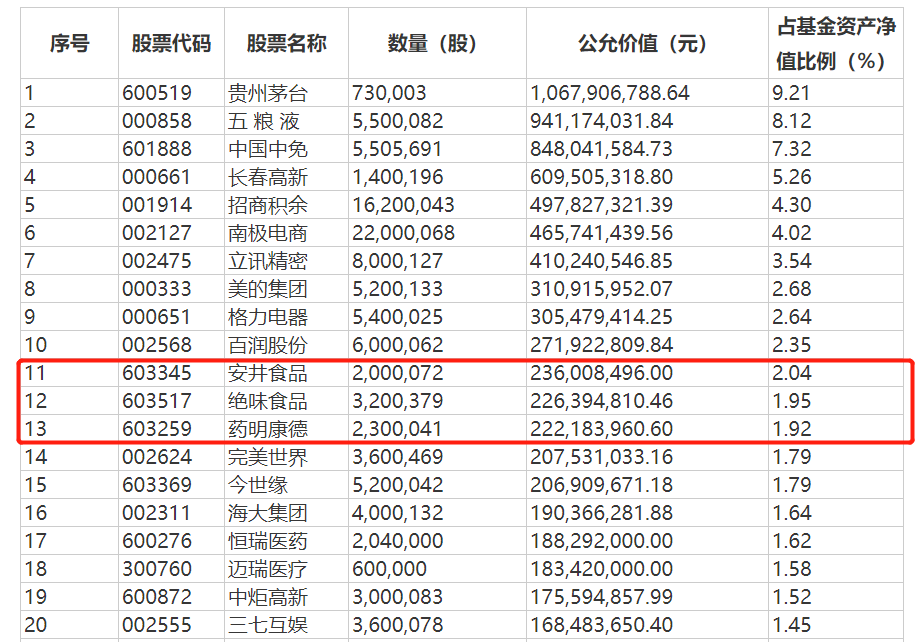Click fair value 168,483,650.40
Image resolution: width=924 pixels, height=642 pixels.
pos(601,625)
